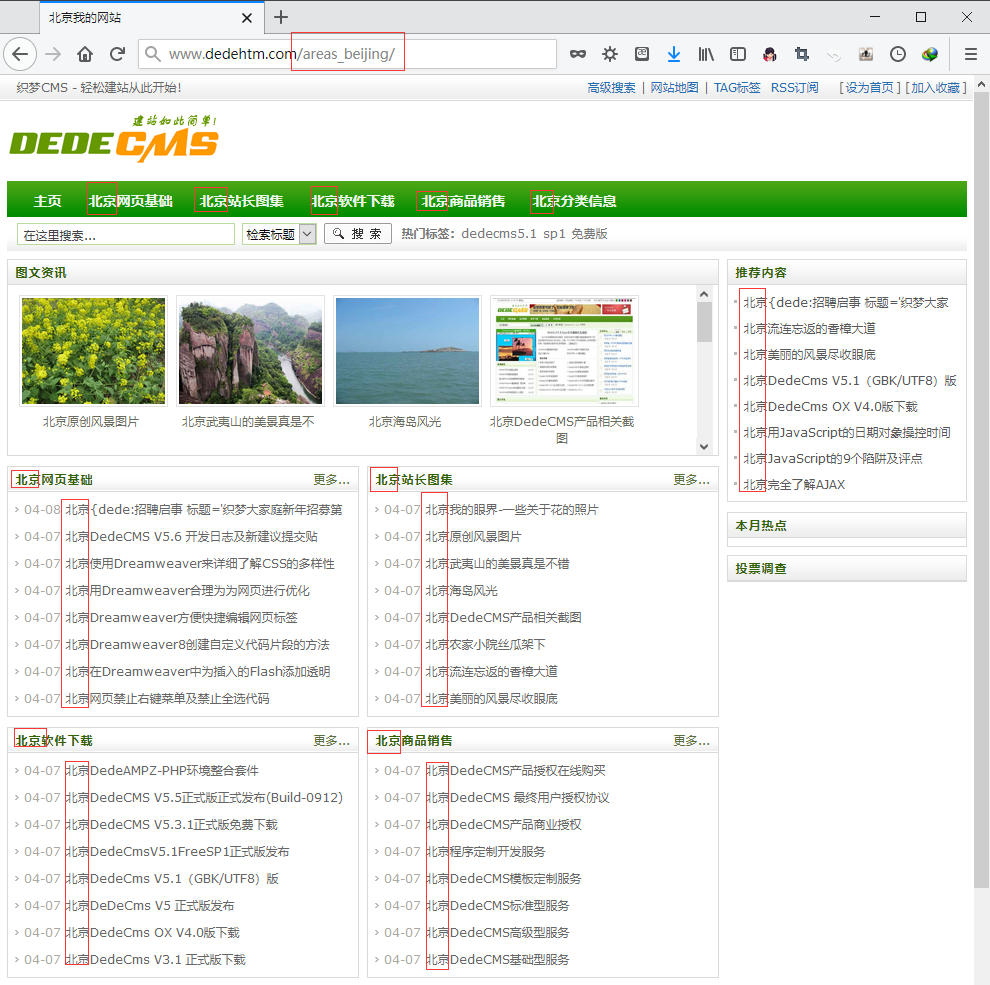Screen dimensions: 990x985
Task: Open the 检索标题 search type dropdown
Action: pyautogui.click(x=279, y=234)
